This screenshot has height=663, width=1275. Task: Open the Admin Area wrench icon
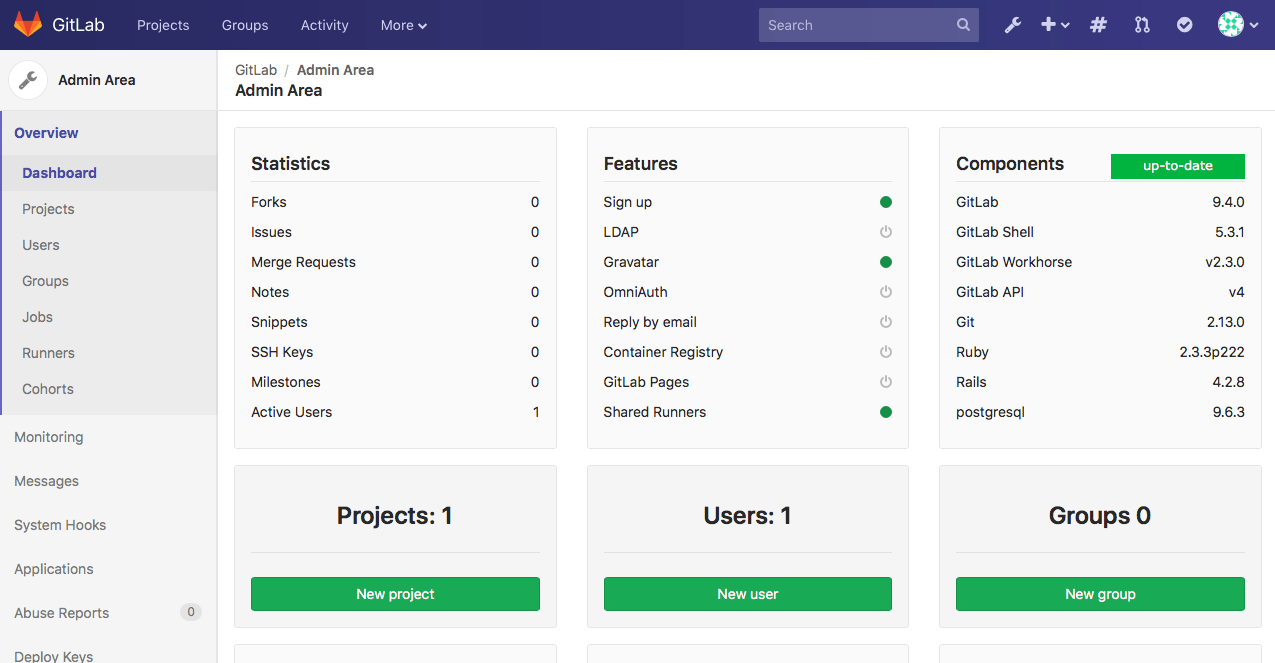[1012, 24]
